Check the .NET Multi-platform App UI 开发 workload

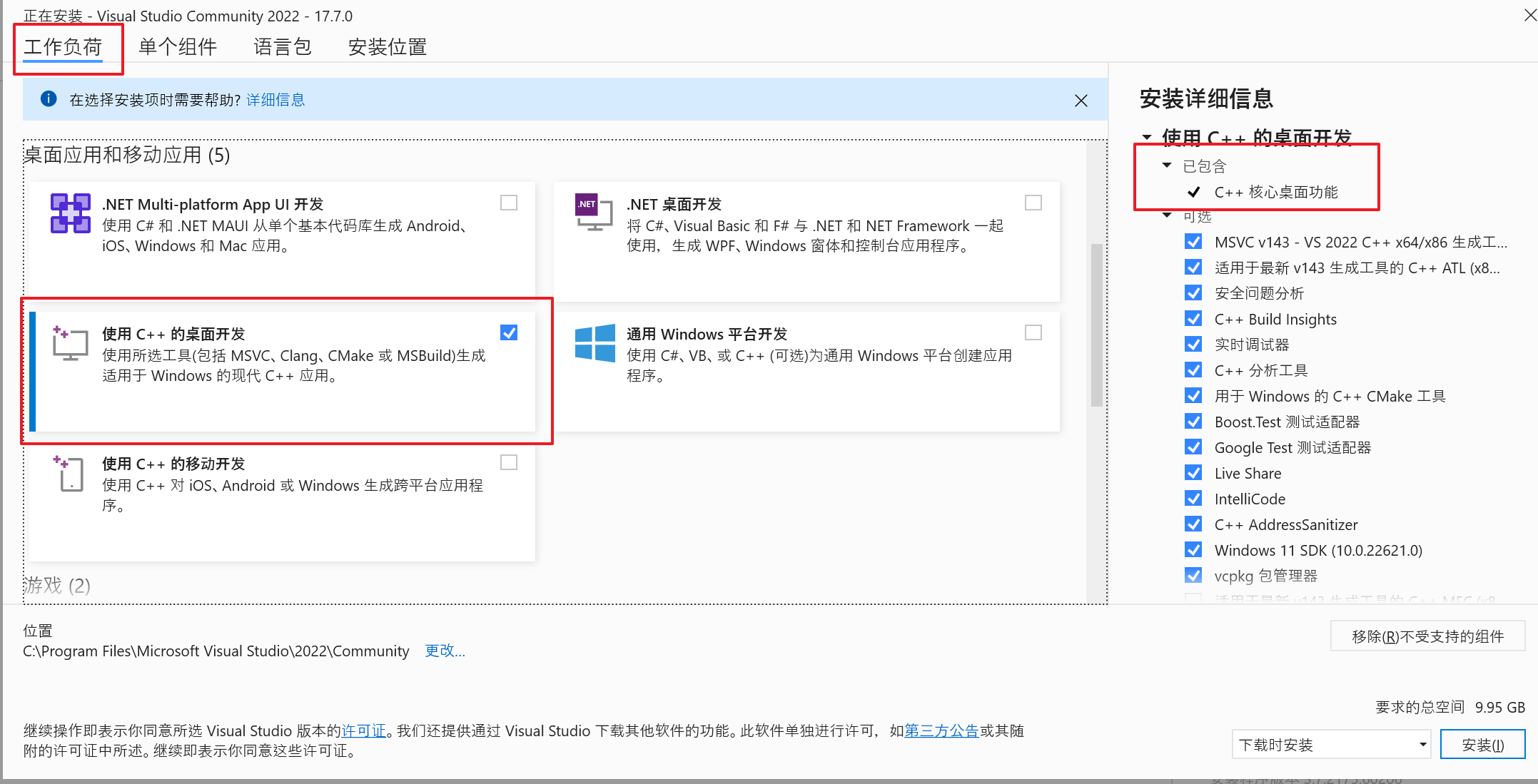coord(509,203)
